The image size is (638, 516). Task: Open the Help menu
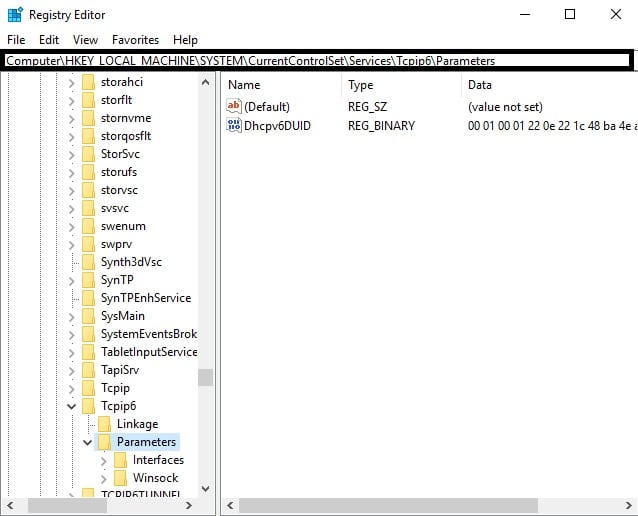tap(185, 40)
